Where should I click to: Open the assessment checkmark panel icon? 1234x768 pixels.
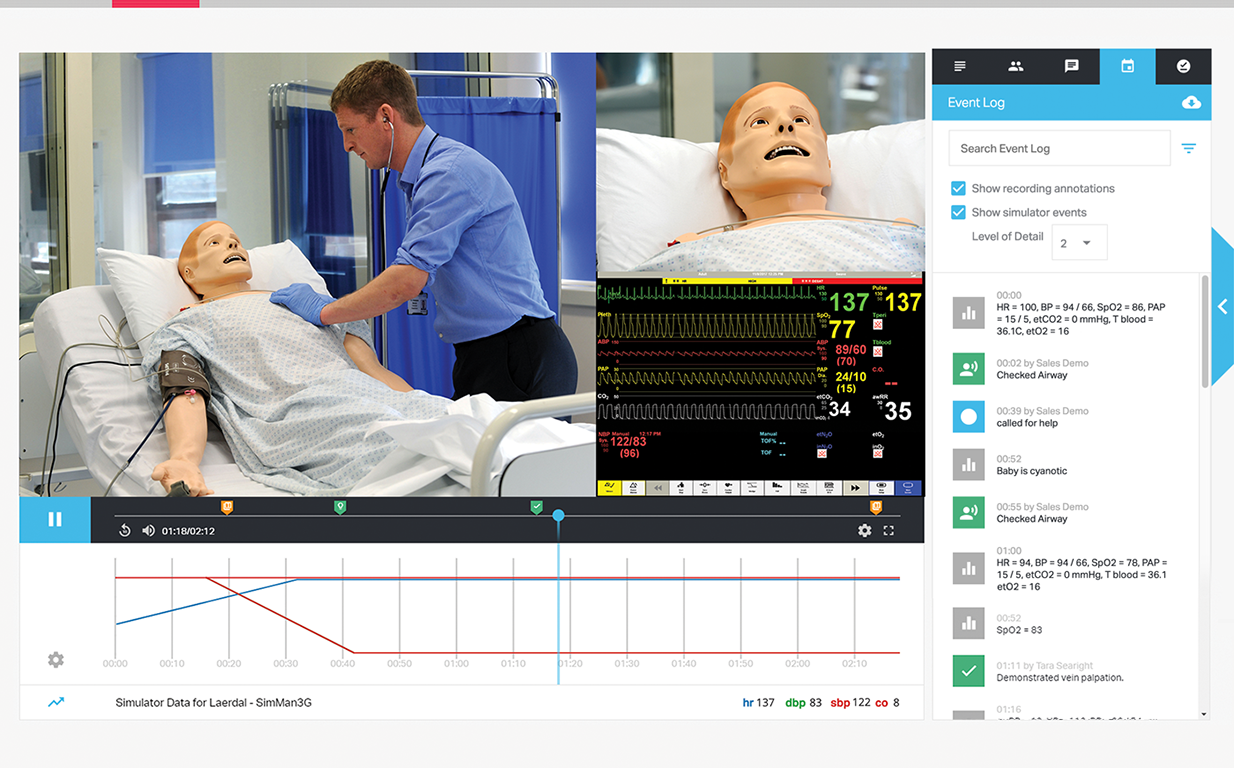click(1183, 66)
